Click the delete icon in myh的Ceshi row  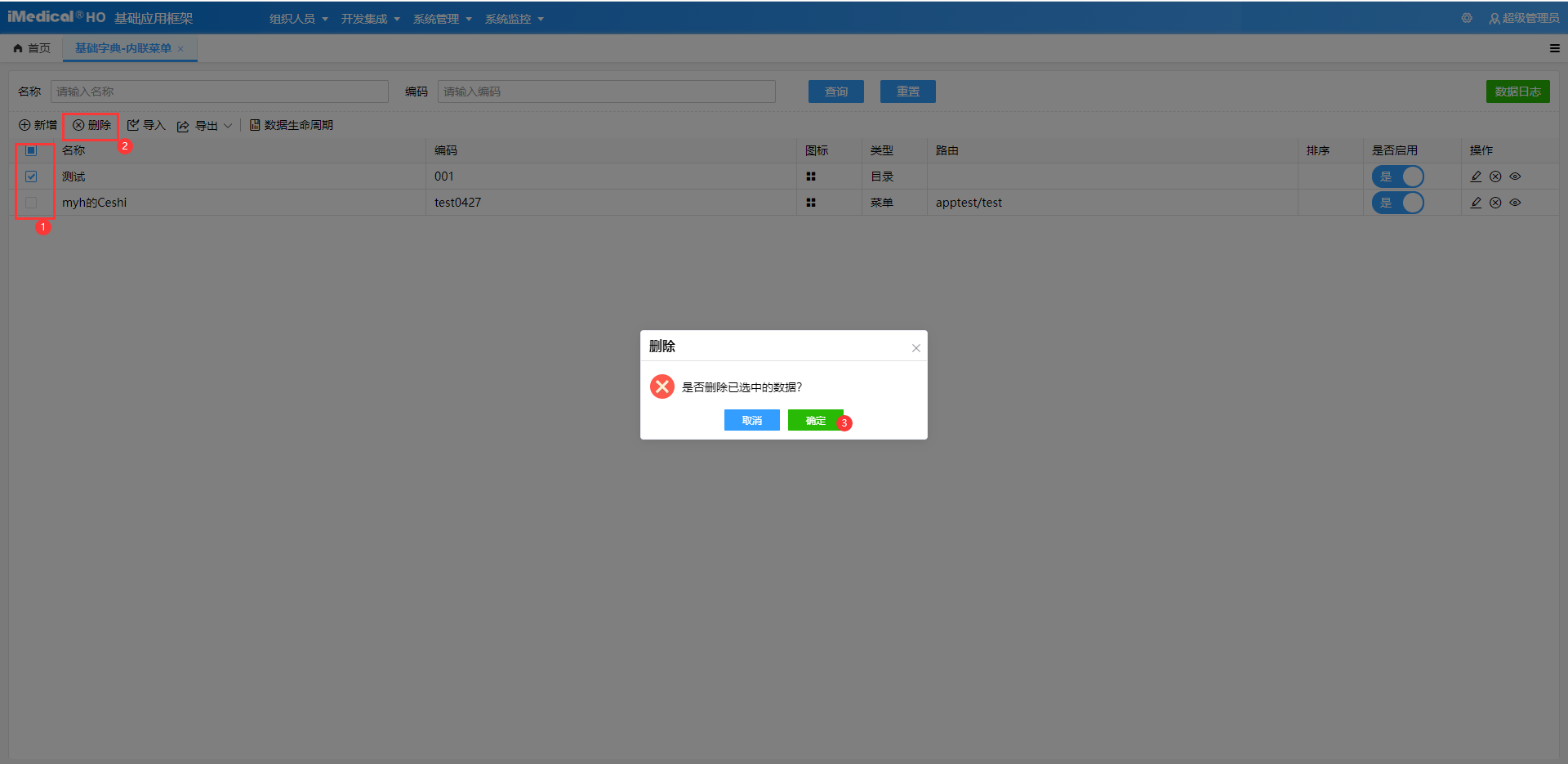tap(1495, 203)
